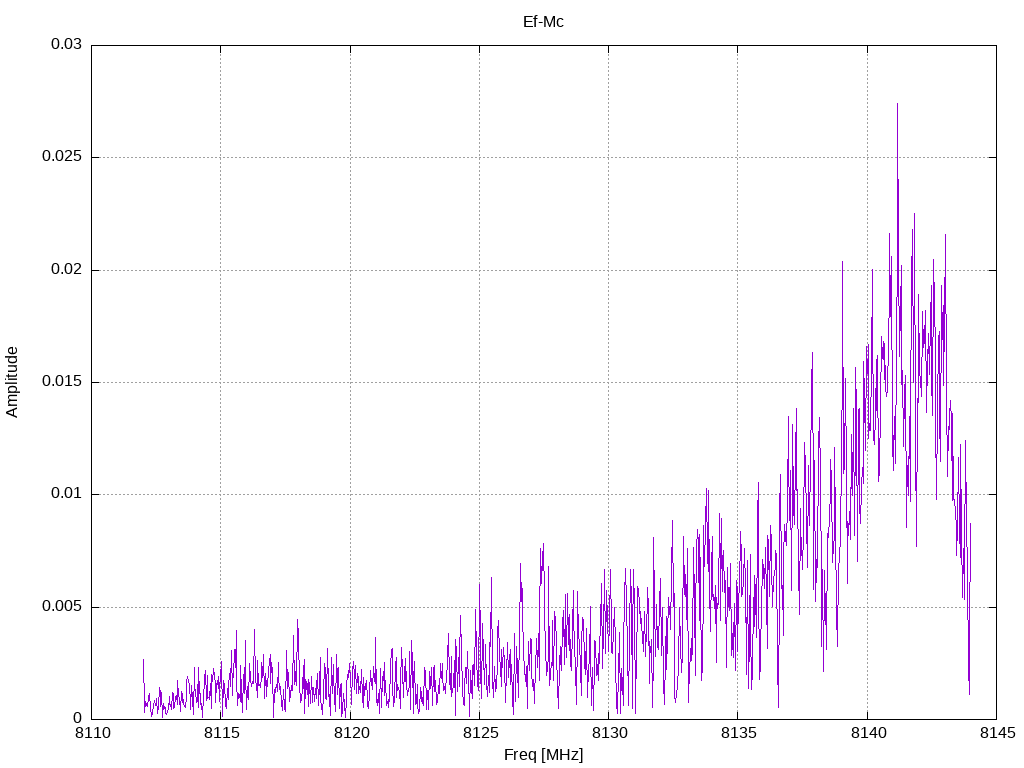Viewport: 1024px width, 768px height.
Task: Click the plot title 'Ef-Mc'
Action: coord(543,22)
